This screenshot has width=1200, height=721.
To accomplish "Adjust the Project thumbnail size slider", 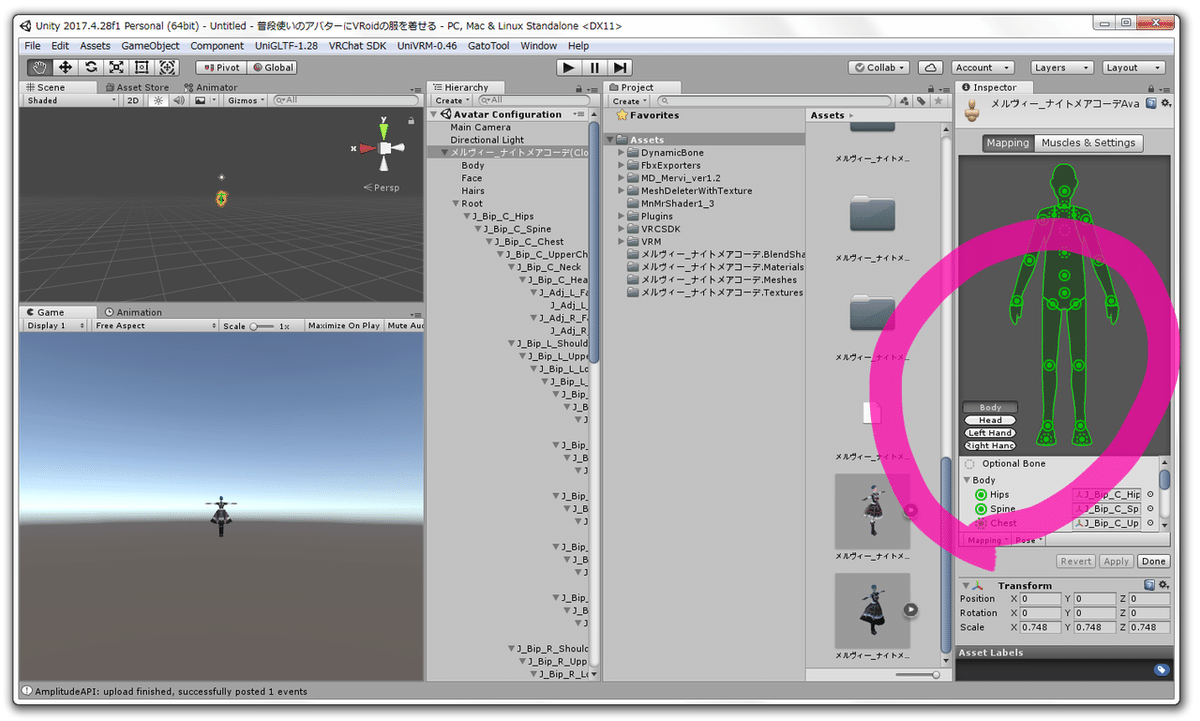I will 919,675.
